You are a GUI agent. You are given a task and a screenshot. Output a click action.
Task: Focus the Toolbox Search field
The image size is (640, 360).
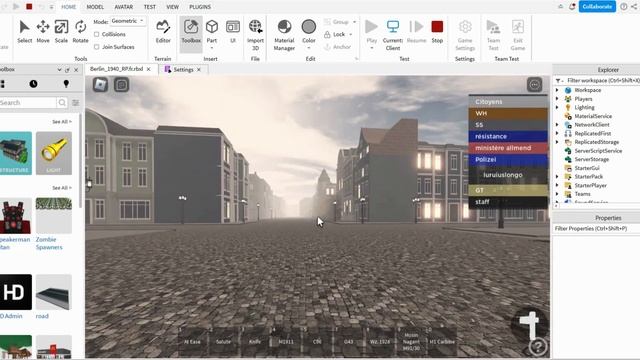coord(28,102)
